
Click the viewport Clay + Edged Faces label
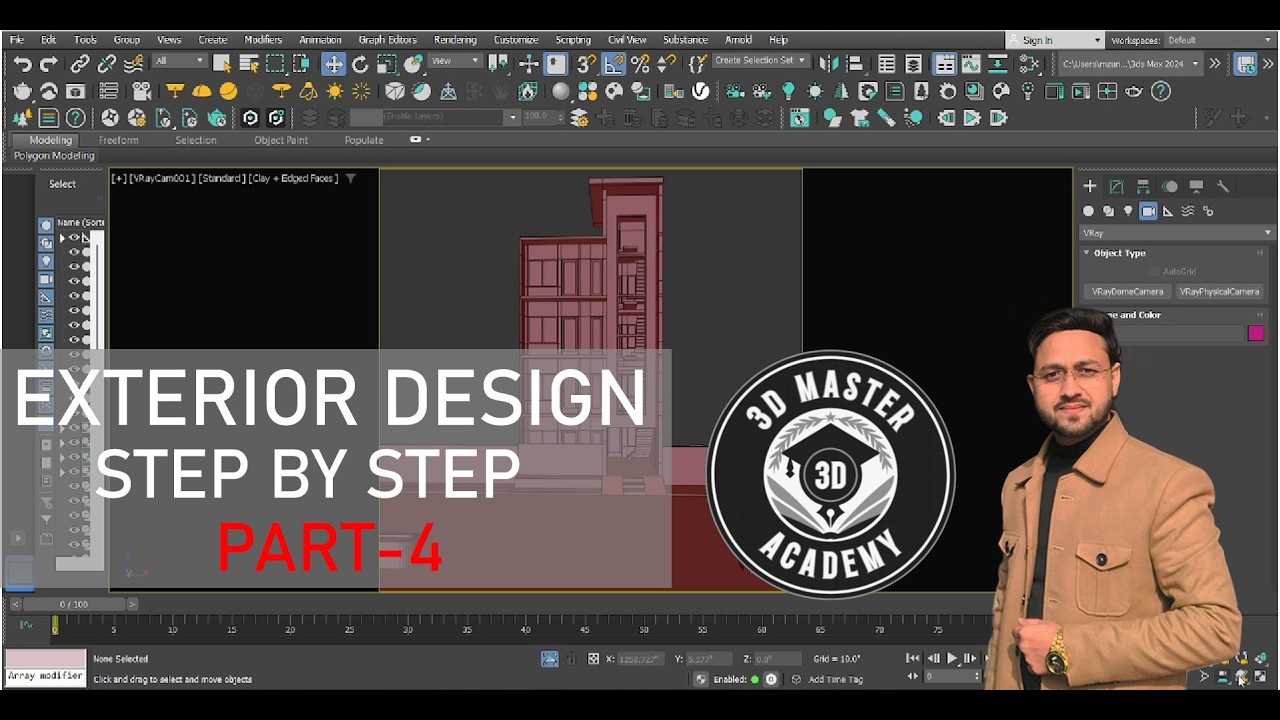pyautogui.click(x=293, y=178)
